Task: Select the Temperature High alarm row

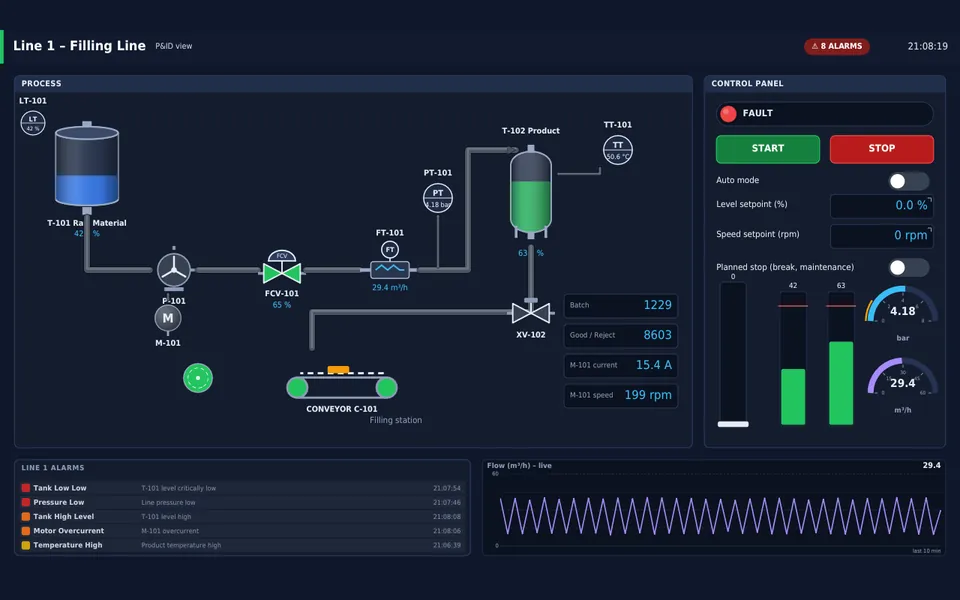Action: click(241, 545)
